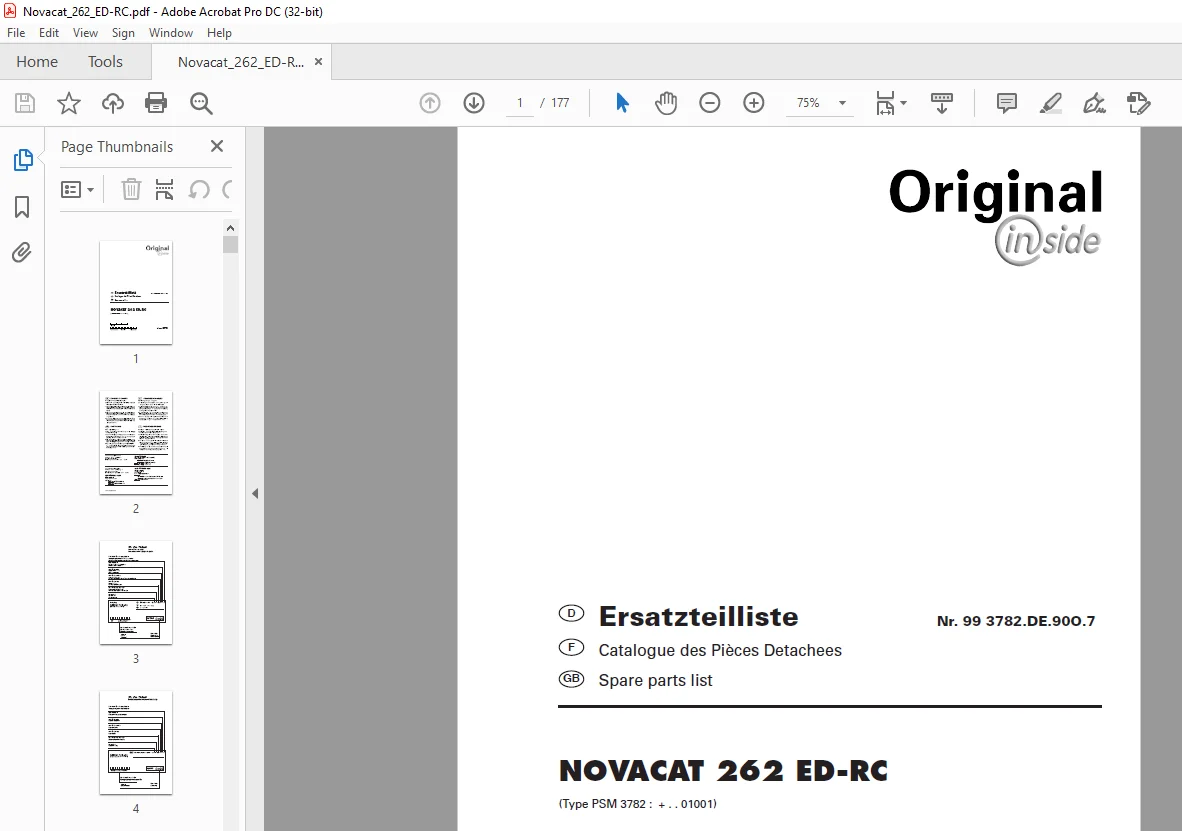This screenshot has height=831, width=1182.
Task: Go to next page arrow
Action: point(474,103)
